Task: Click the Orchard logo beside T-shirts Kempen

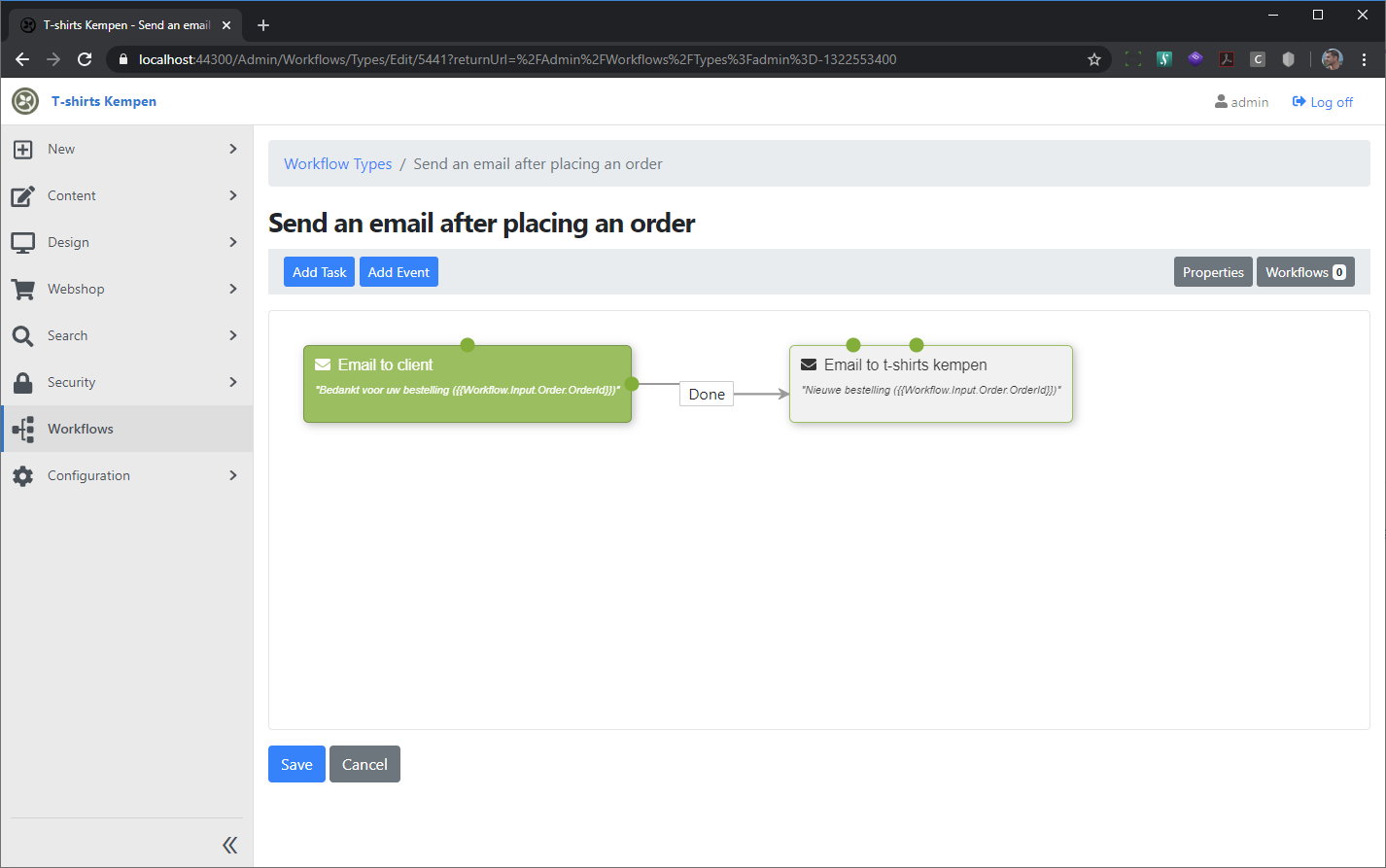Action: [x=25, y=101]
